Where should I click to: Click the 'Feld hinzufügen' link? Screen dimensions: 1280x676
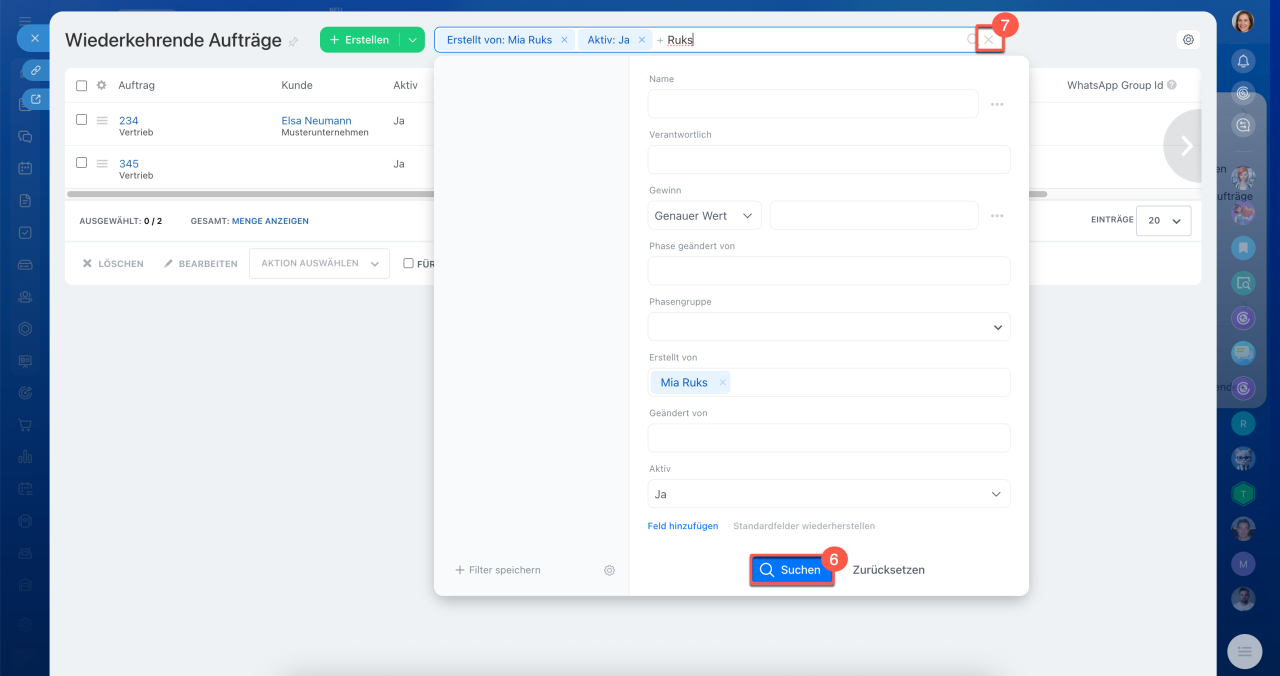(x=683, y=526)
